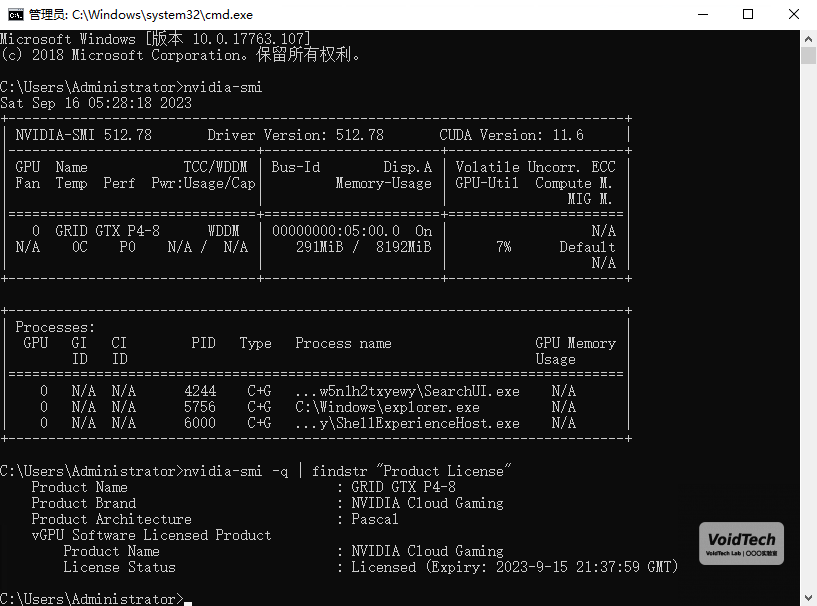Click GRID GTX P4-8 in GPU table

[107, 231]
